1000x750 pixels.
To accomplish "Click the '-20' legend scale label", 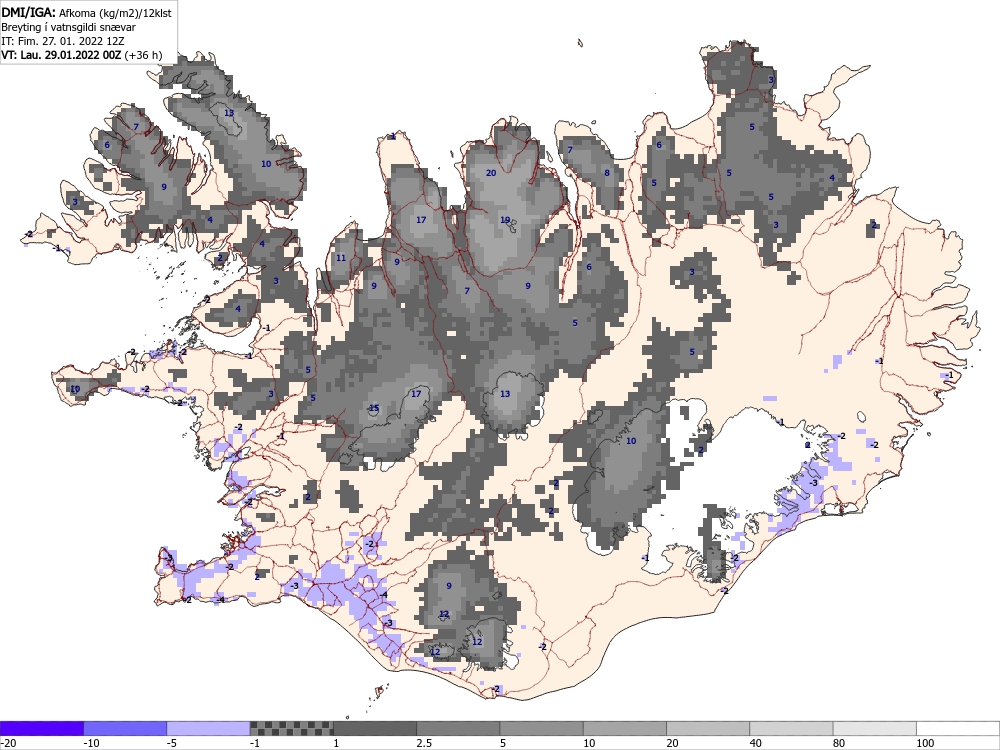I will pyautogui.click(x=8, y=743).
